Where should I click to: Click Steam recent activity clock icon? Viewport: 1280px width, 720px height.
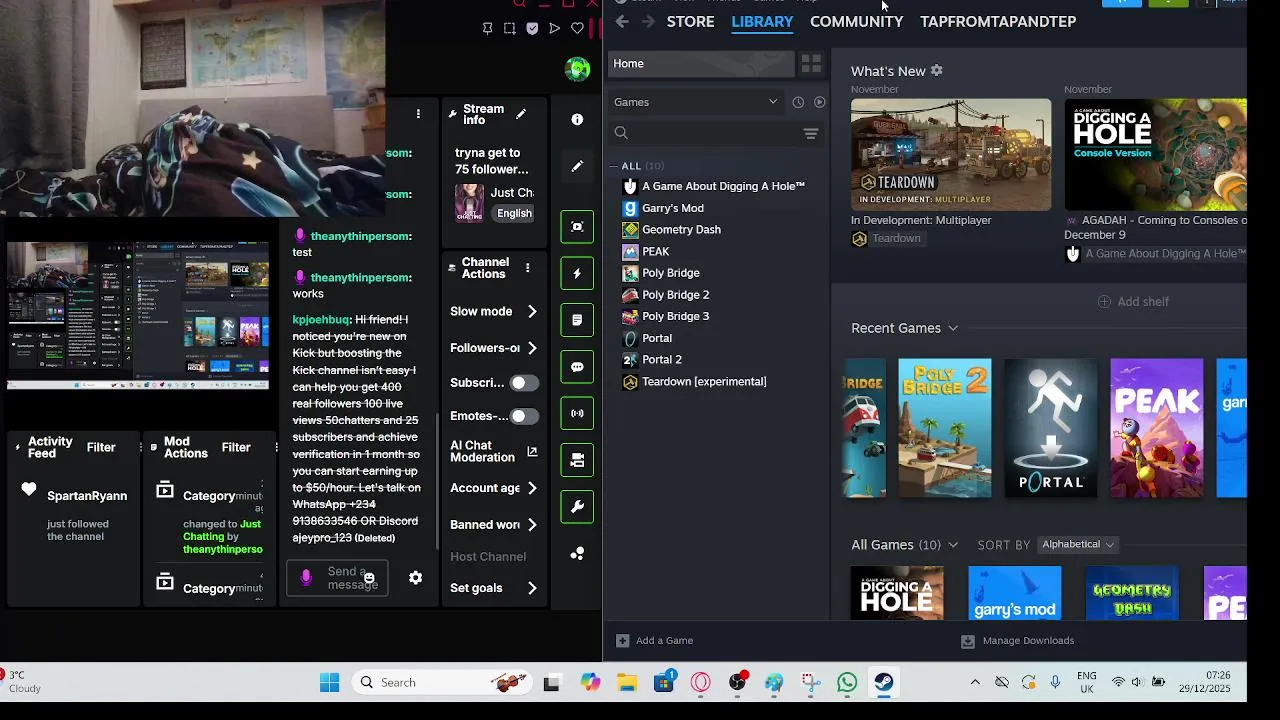click(798, 102)
